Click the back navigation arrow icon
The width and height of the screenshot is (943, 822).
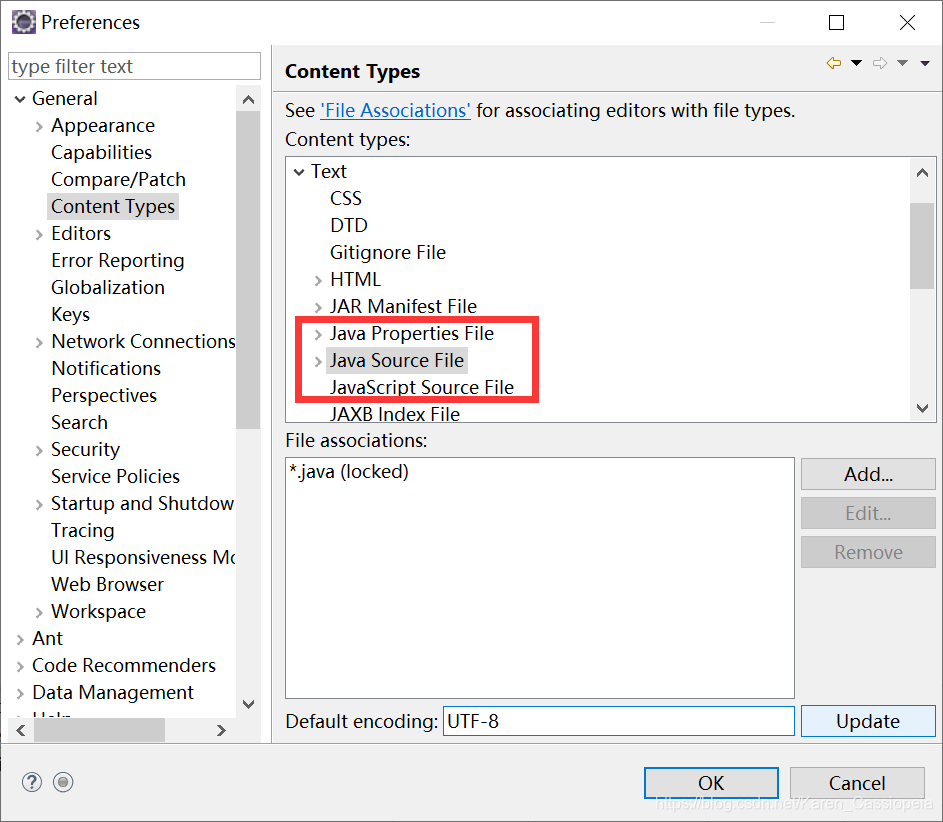pos(834,63)
